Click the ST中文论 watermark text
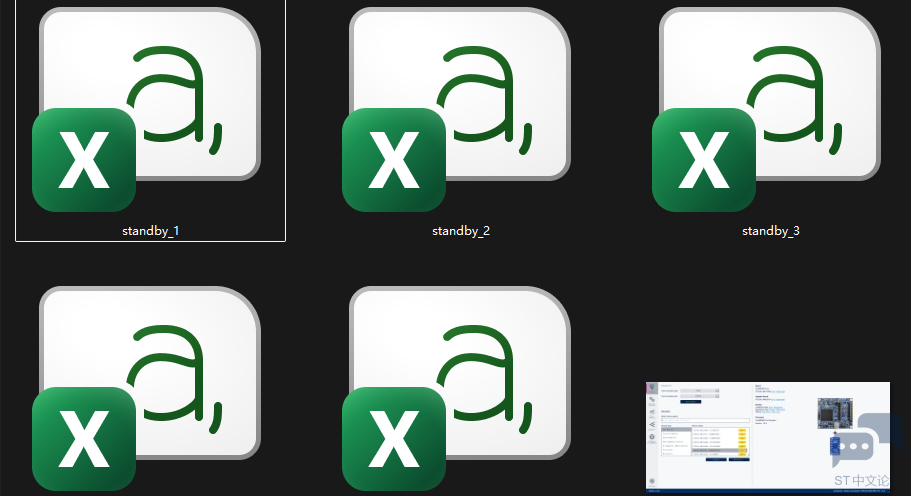The height and width of the screenshot is (496, 911). click(x=861, y=481)
